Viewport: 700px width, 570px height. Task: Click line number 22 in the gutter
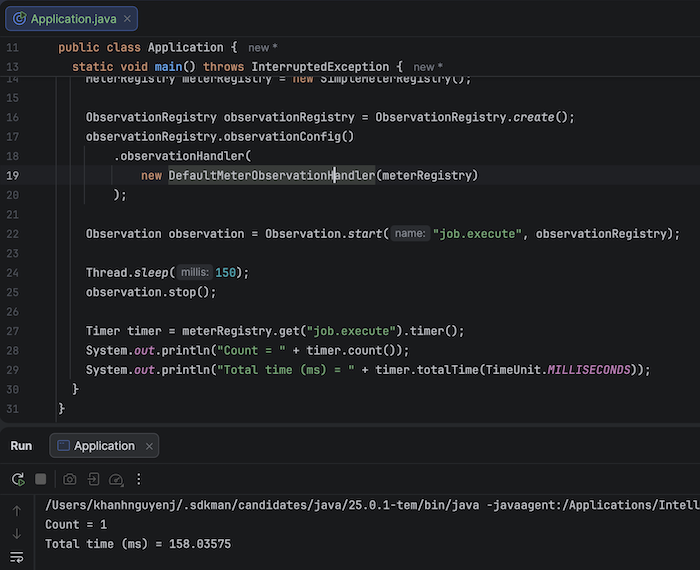coord(12,234)
